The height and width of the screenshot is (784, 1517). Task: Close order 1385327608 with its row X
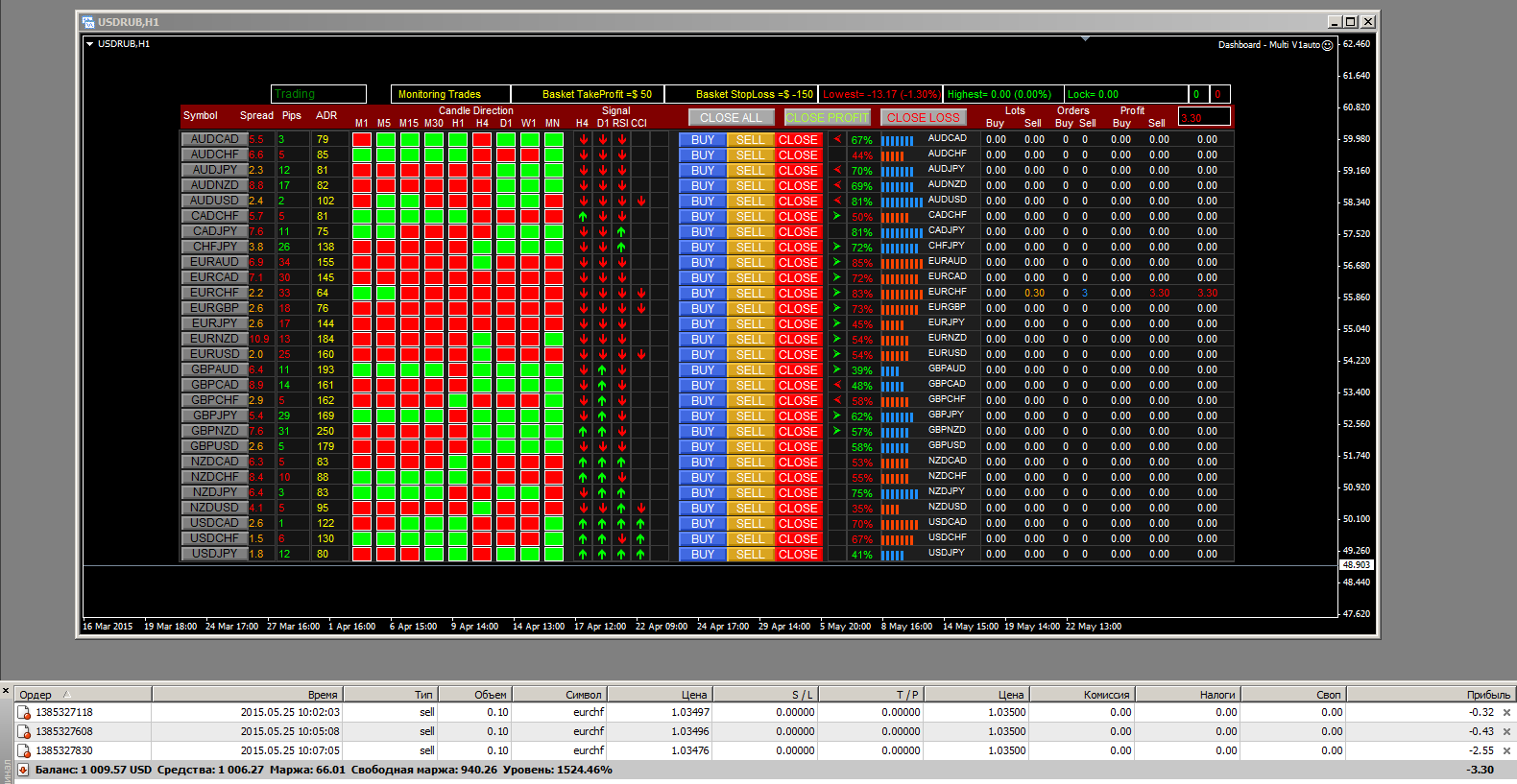[x=1506, y=731]
